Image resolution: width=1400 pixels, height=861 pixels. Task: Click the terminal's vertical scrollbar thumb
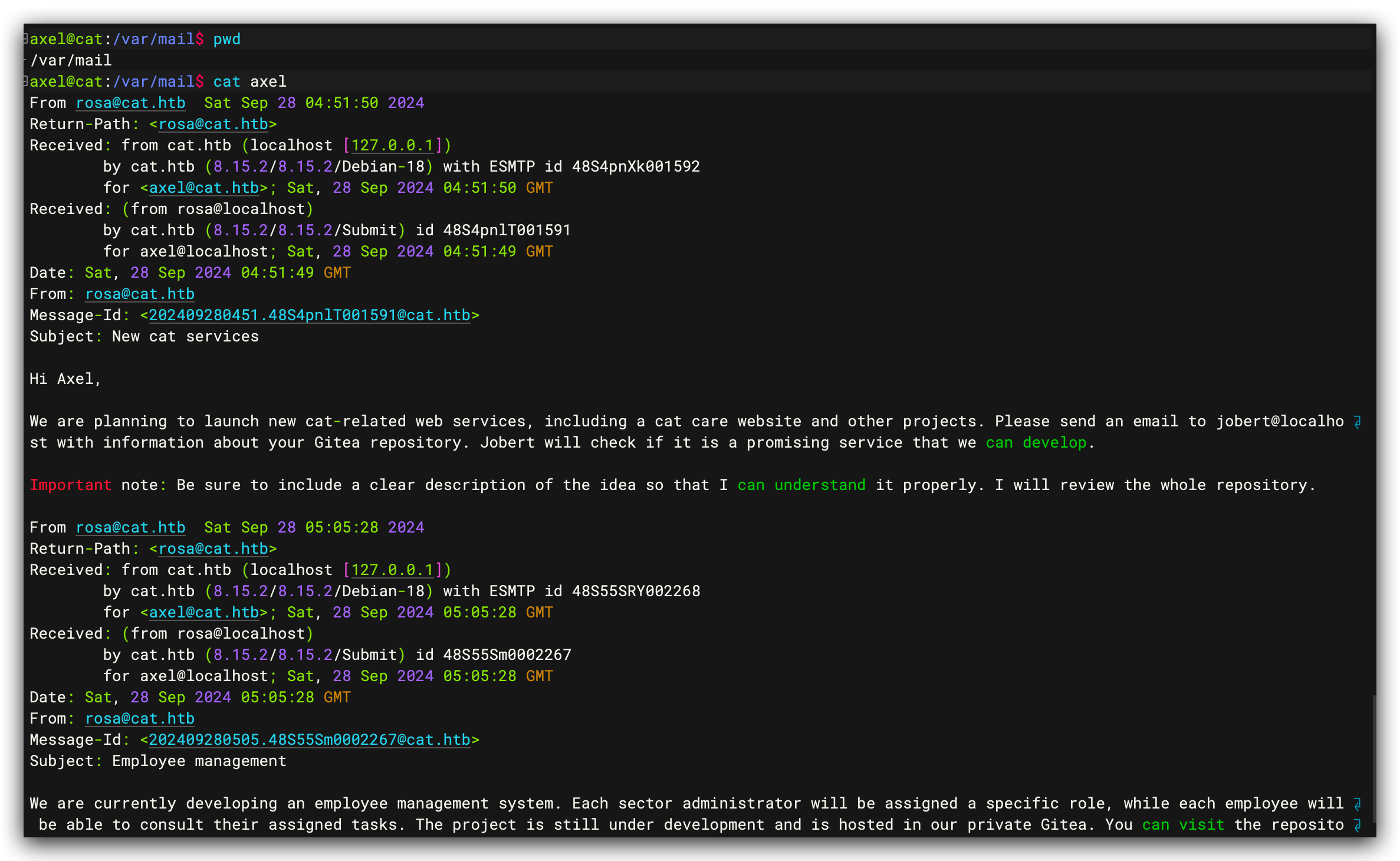click(x=1374, y=758)
